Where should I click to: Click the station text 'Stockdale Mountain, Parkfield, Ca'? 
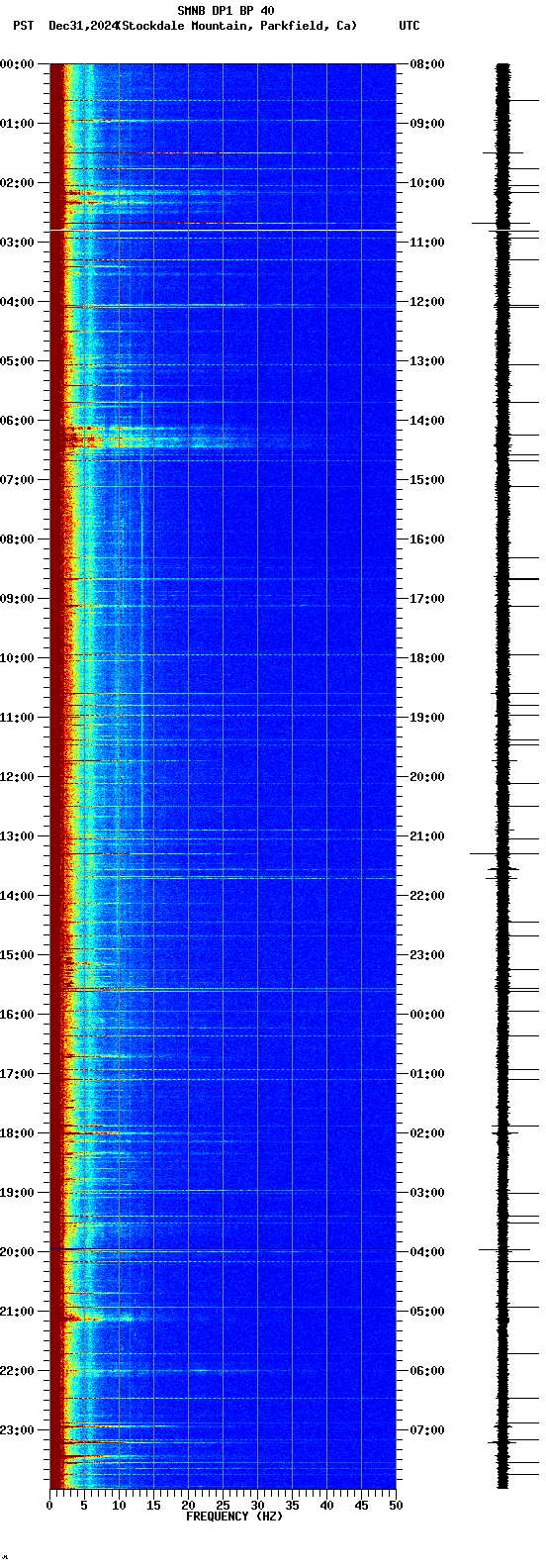237,26
